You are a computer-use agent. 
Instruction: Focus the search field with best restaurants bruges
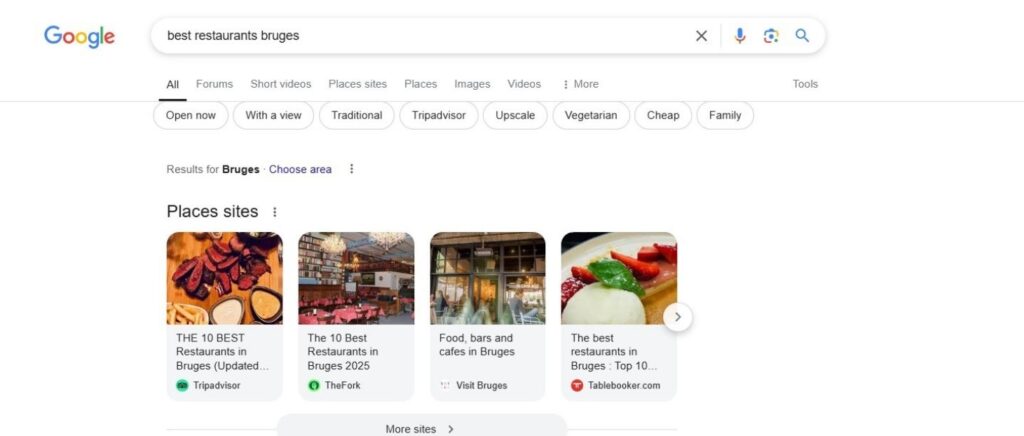coord(424,36)
